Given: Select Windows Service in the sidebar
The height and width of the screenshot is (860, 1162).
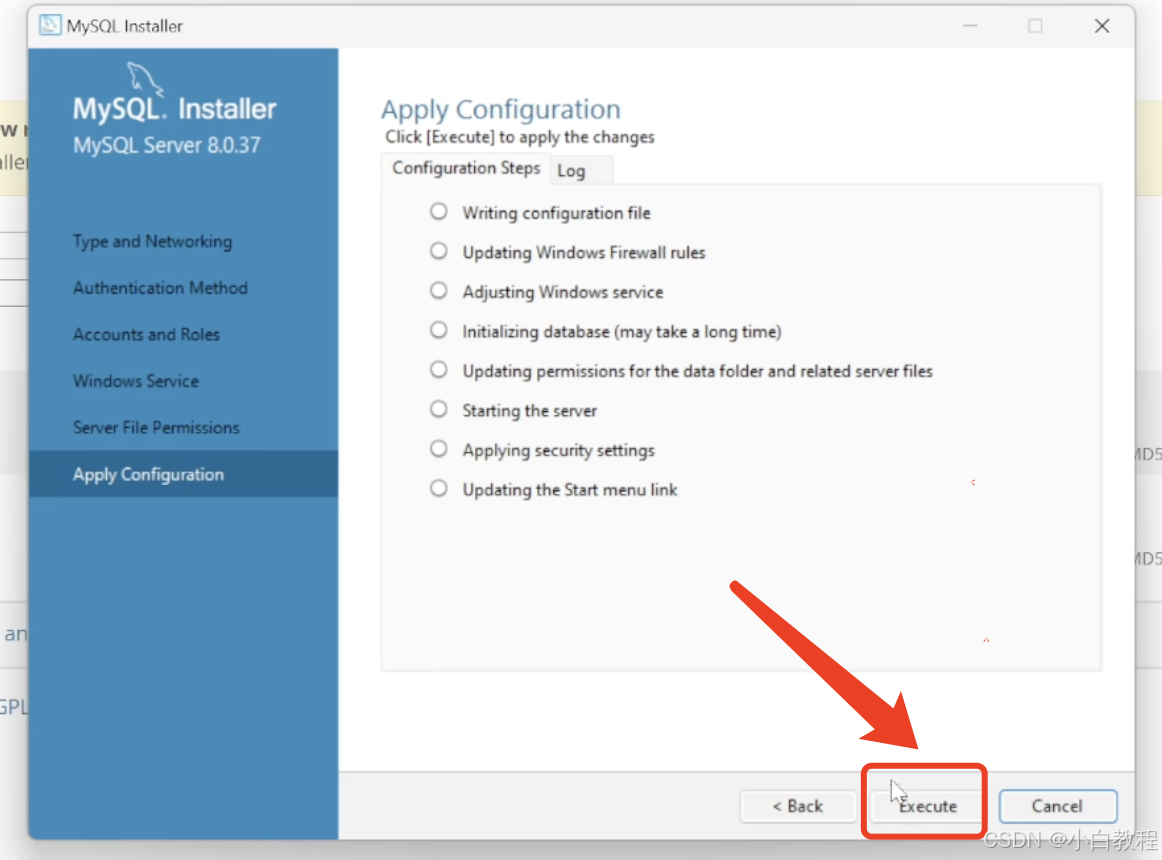Looking at the screenshot, I should pos(136,381).
